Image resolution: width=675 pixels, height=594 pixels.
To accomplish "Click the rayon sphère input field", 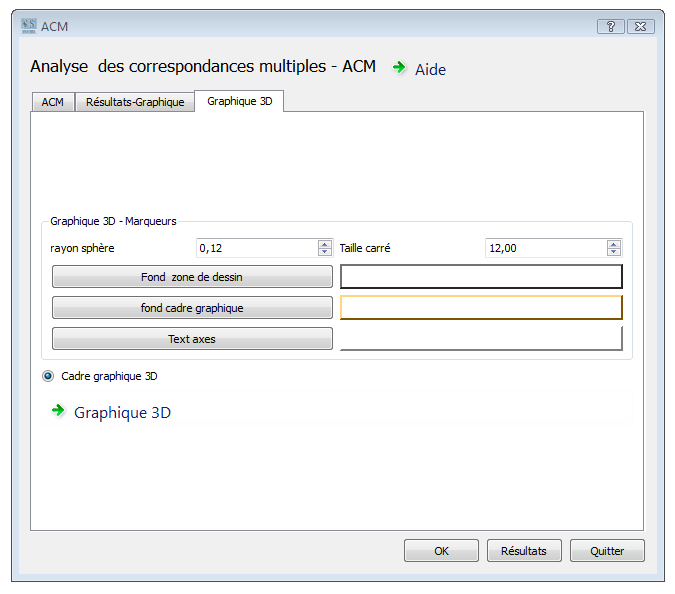I will (256, 248).
